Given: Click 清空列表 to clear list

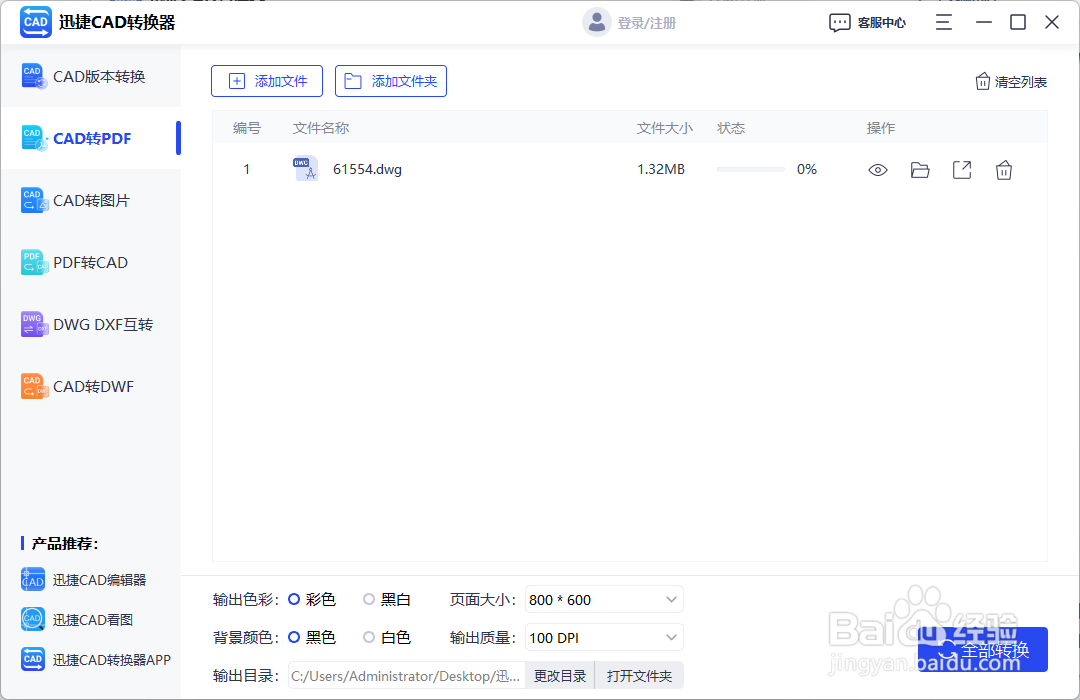Looking at the screenshot, I should pos(1011,82).
